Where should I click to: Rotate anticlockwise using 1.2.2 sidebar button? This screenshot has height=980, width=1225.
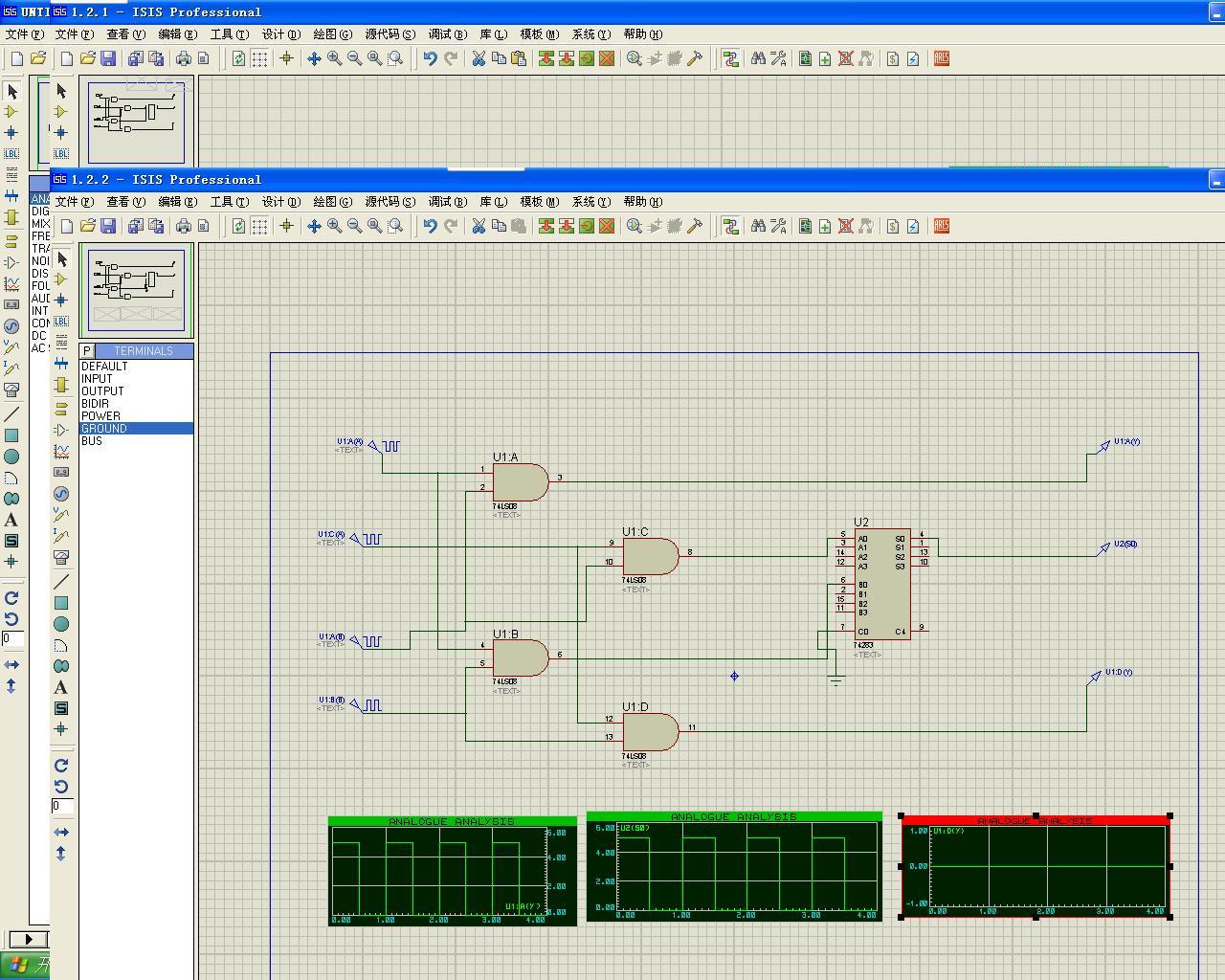click(61, 787)
